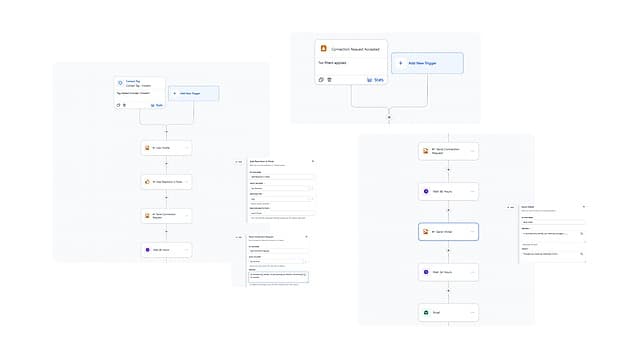Delete the Connection Request Accepted trigger
Image resolution: width=640 pixels, height=360 pixels.
(329, 80)
